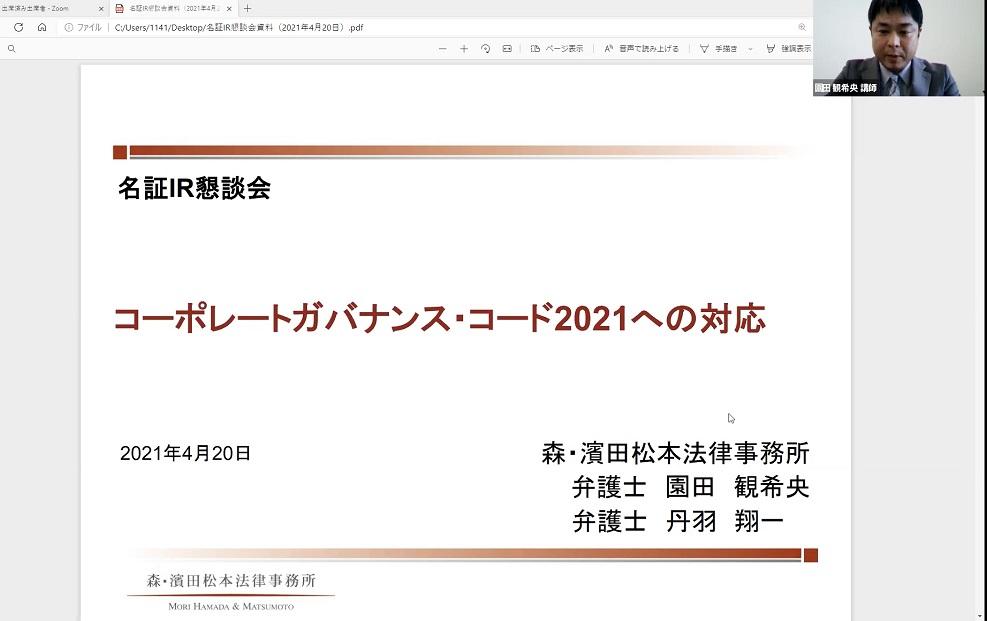Click the address bar file path
The width and height of the screenshot is (987, 621).
[239, 28]
